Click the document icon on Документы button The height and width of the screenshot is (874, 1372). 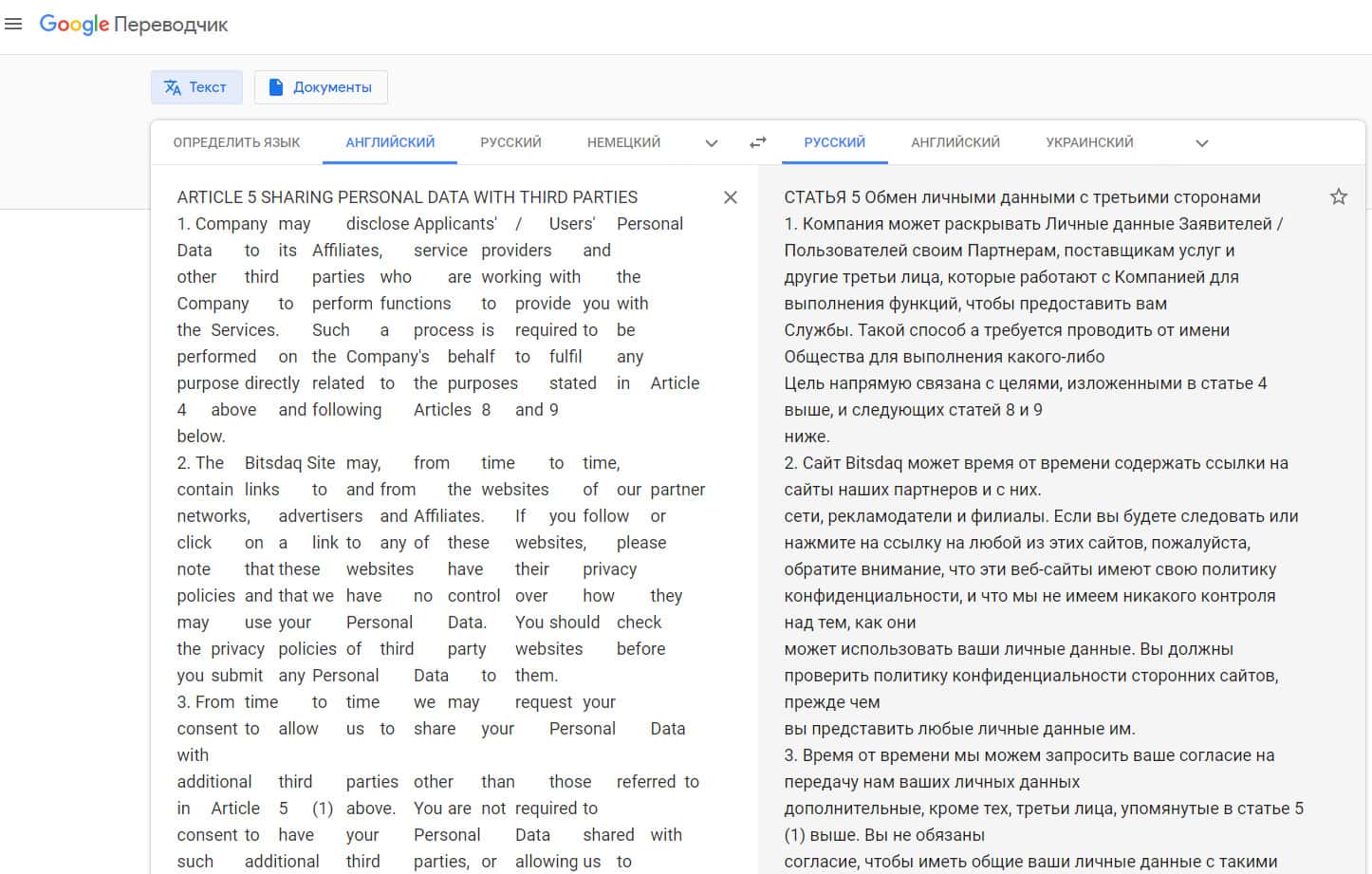point(276,87)
